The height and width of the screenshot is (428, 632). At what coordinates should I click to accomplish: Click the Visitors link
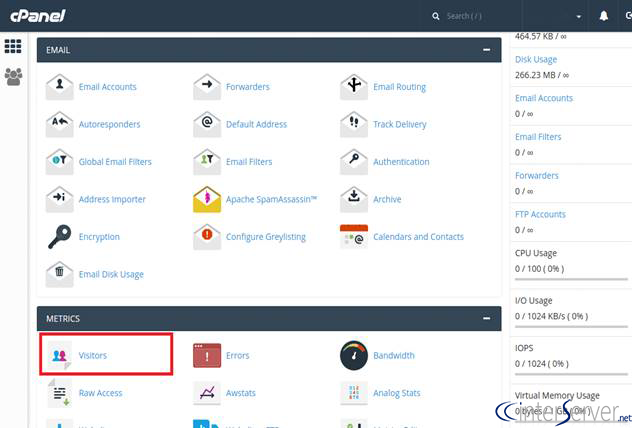coord(93,355)
